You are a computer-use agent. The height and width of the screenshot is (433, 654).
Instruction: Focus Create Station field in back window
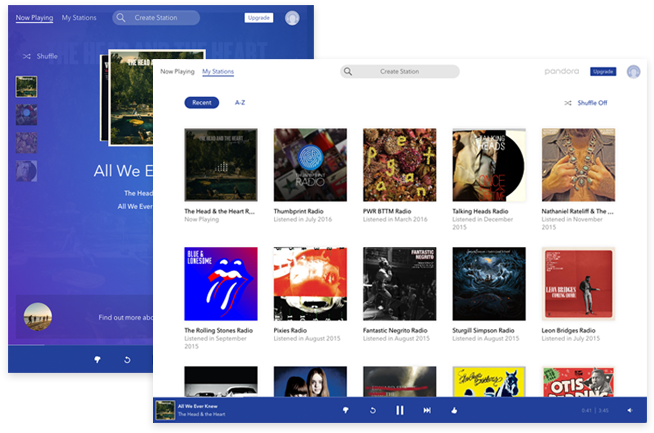156,18
